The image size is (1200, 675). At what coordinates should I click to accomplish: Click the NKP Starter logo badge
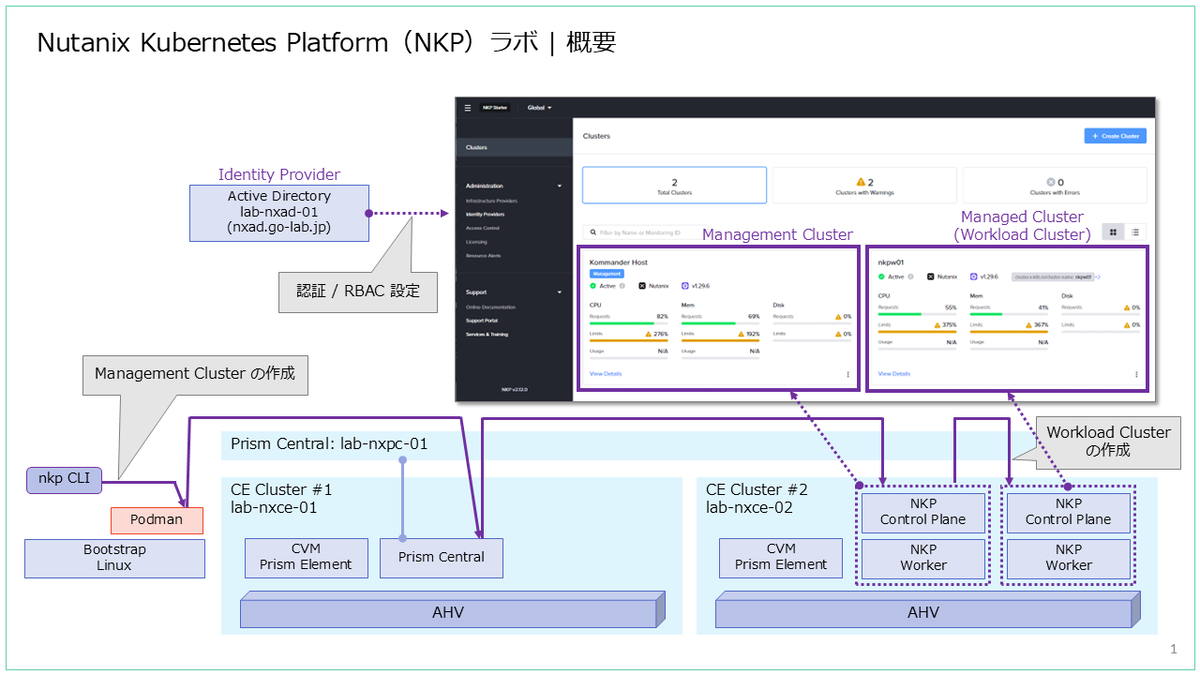tap(495, 107)
